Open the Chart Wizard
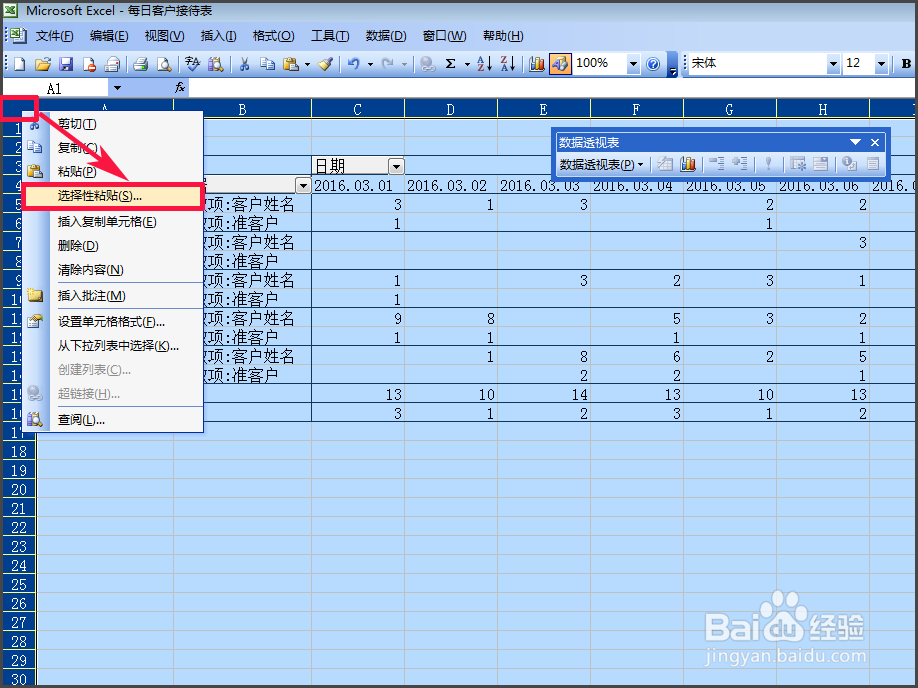This screenshot has width=918, height=688. click(x=536, y=64)
